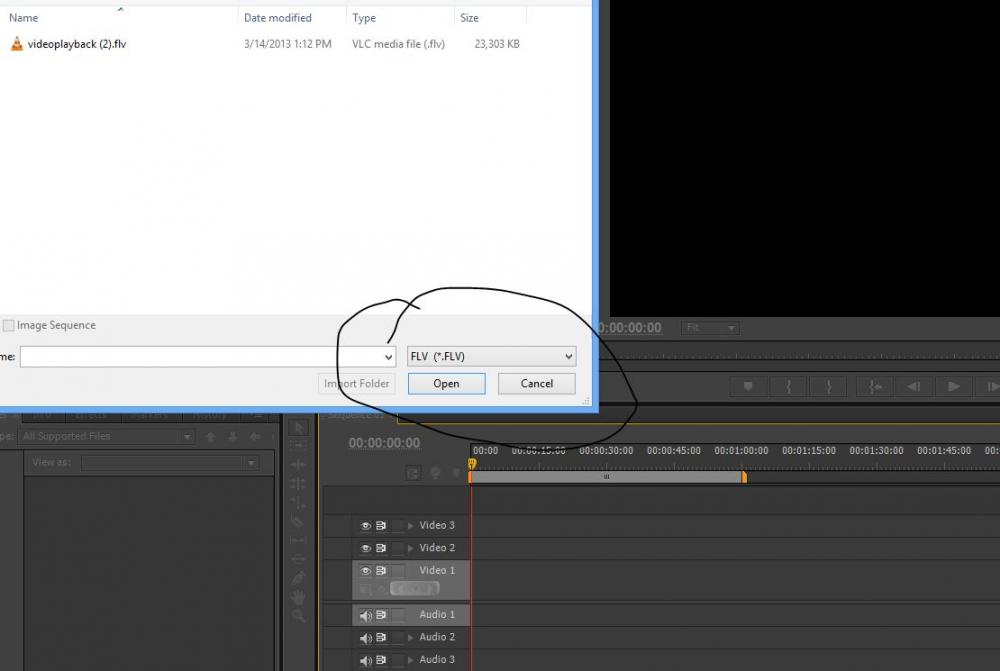The image size is (1000, 671).
Task: Click Add Marker button in program monitor
Action: tap(748, 386)
